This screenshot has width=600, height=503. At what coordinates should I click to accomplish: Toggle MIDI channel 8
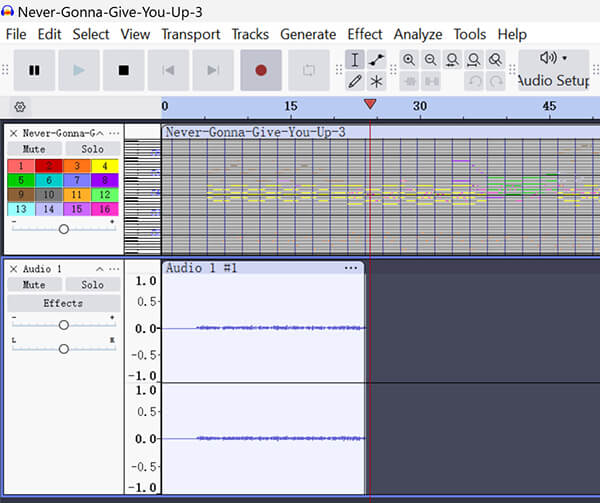(105, 180)
